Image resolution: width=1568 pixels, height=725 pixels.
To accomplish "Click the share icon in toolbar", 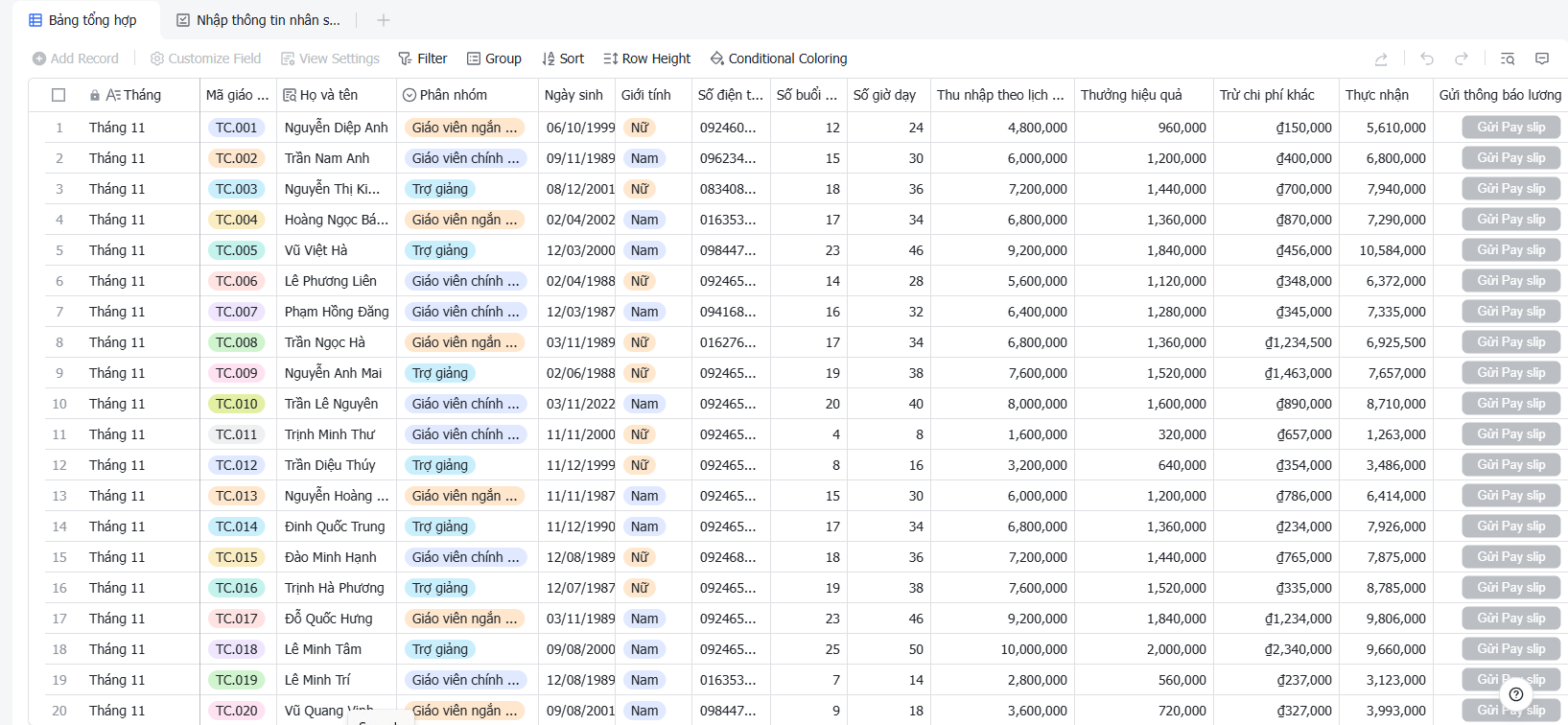I will tap(1381, 58).
